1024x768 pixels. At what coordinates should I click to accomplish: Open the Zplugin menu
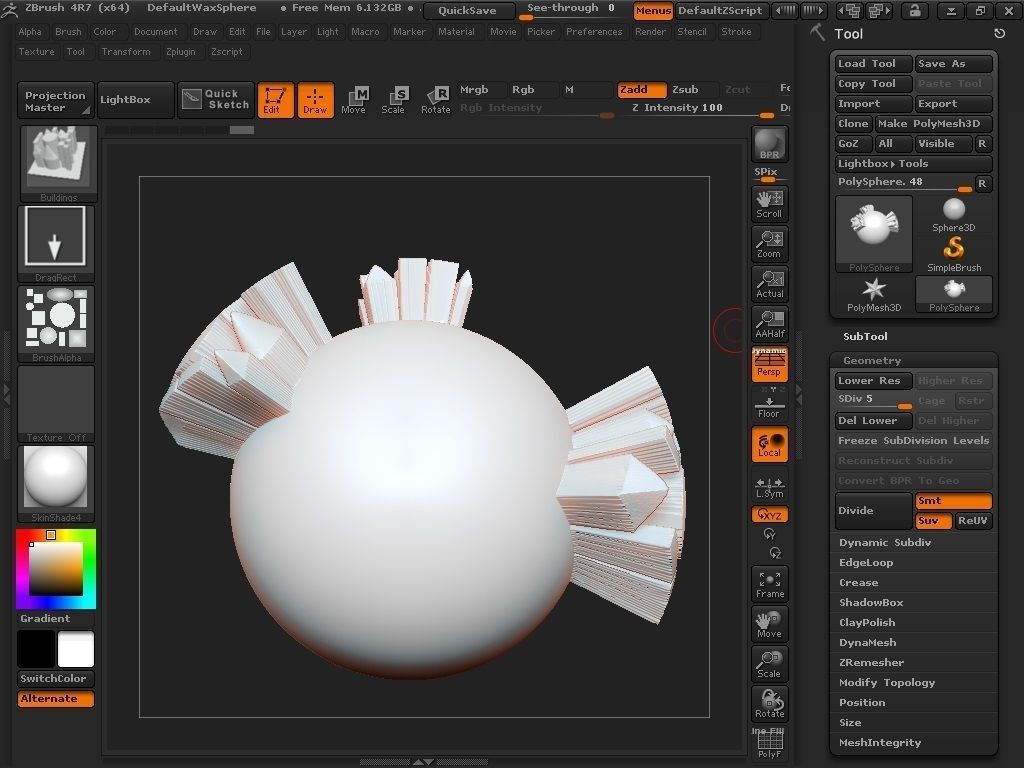181,52
